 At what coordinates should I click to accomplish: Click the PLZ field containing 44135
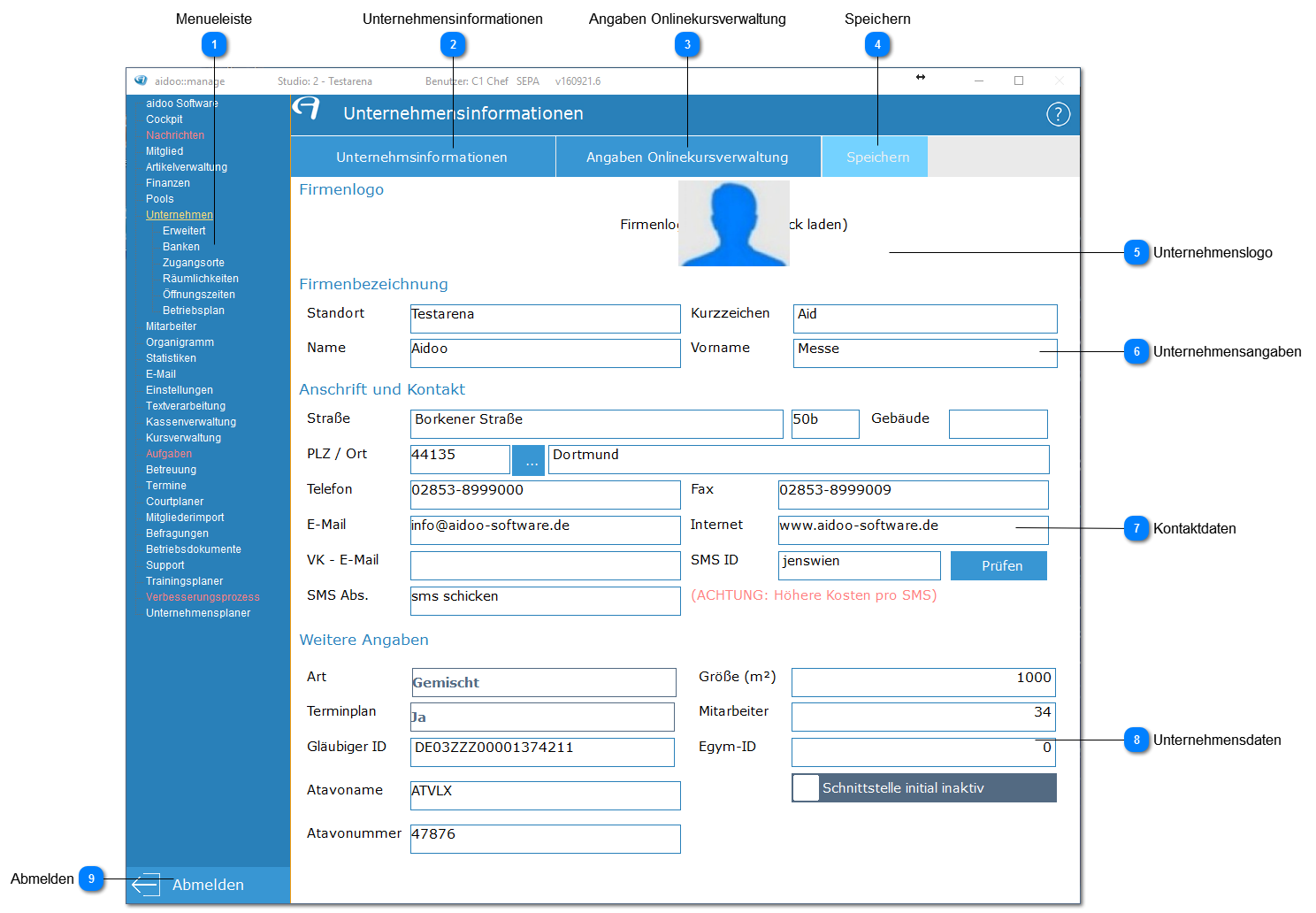(460, 459)
